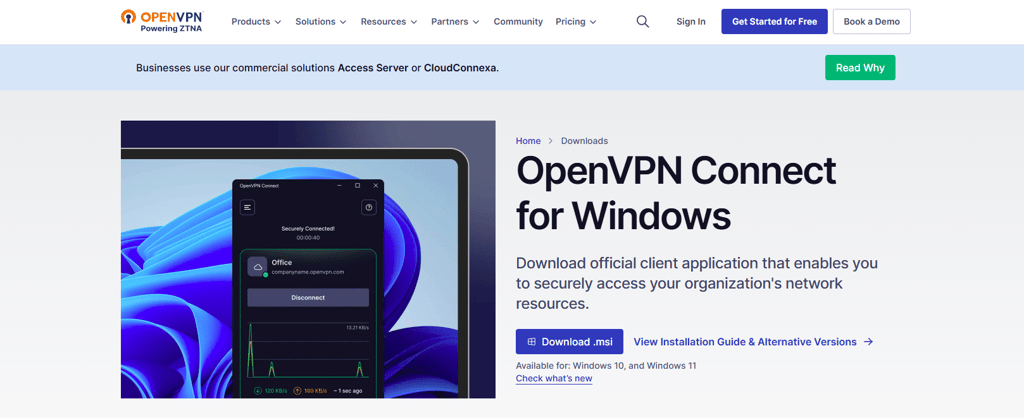Click Book a Demo button
The width and height of the screenshot is (1024, 418).
tap(872, 22)
